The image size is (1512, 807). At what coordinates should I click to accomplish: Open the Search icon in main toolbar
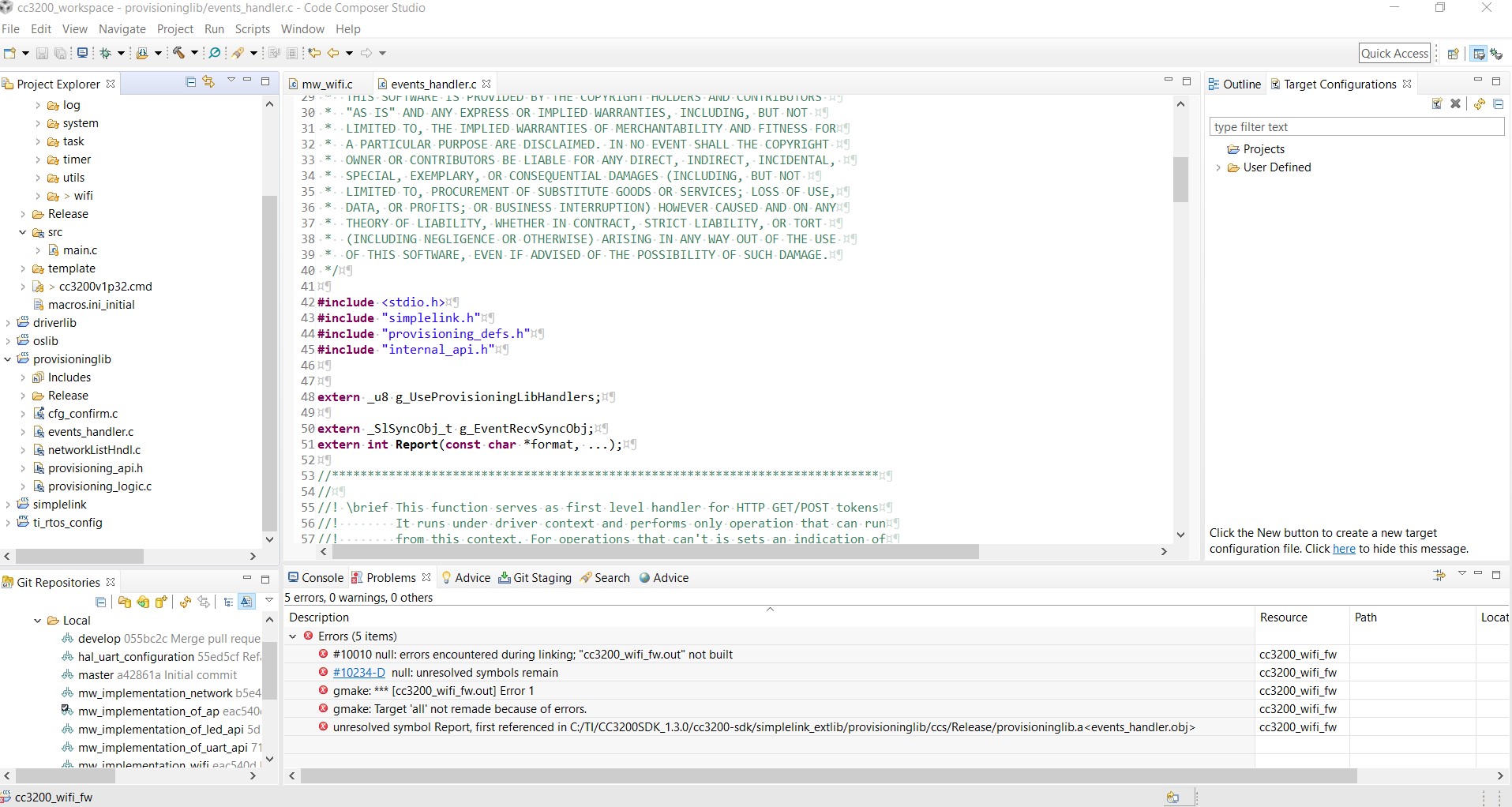(214, 53)
